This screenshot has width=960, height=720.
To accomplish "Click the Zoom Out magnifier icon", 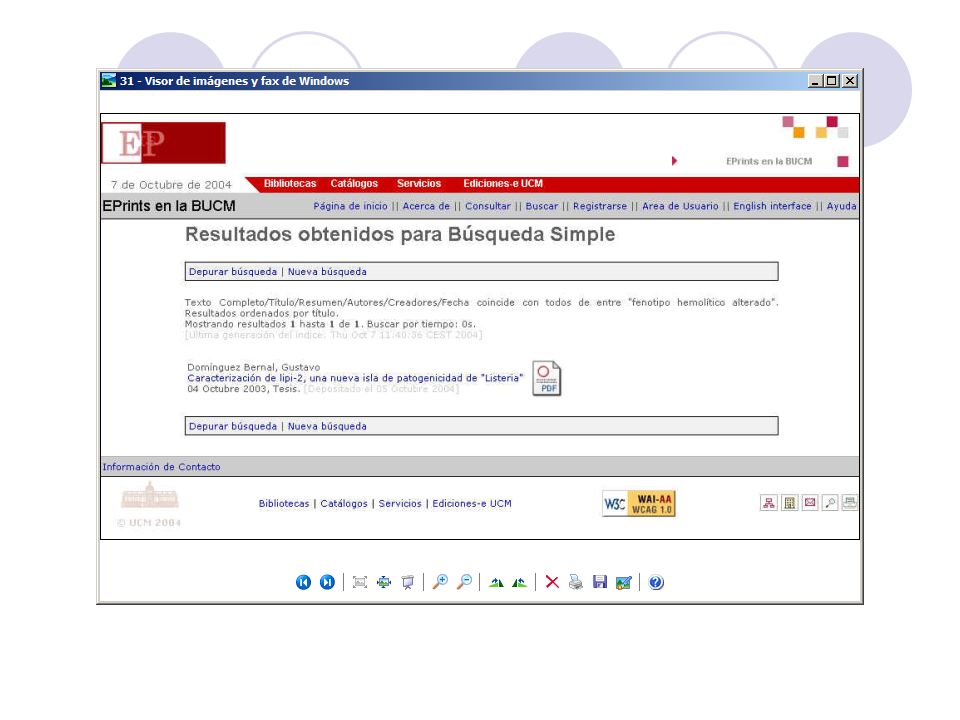I will pos(465,582).
